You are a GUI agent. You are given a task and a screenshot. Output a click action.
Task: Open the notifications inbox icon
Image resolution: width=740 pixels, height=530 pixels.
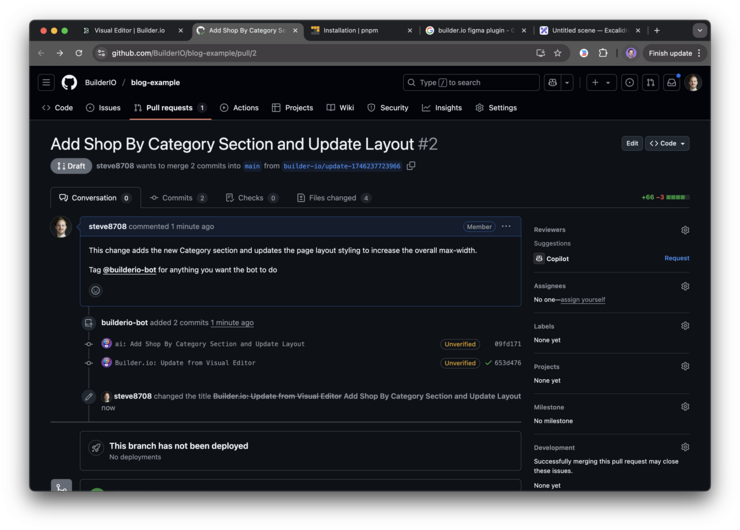point(671,83)
